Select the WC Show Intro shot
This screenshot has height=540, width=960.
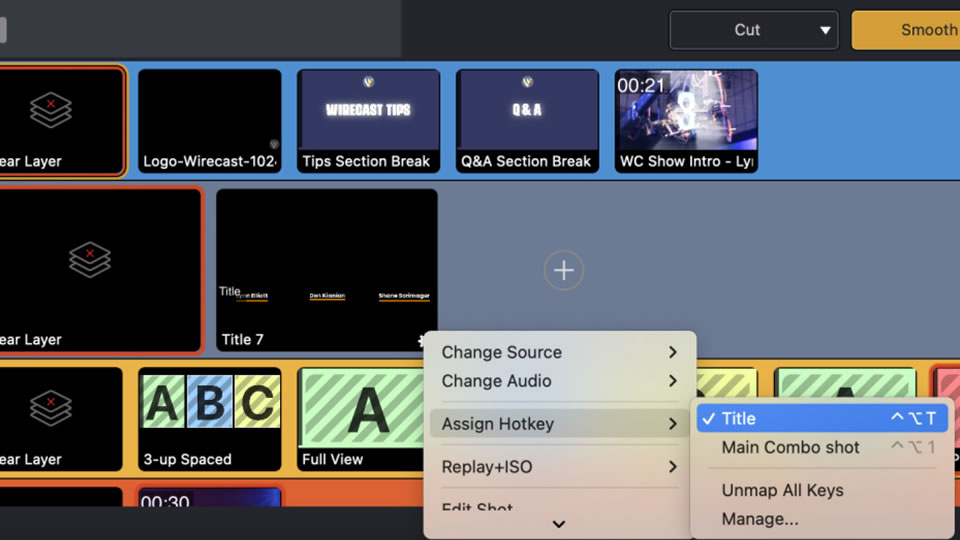686,121
